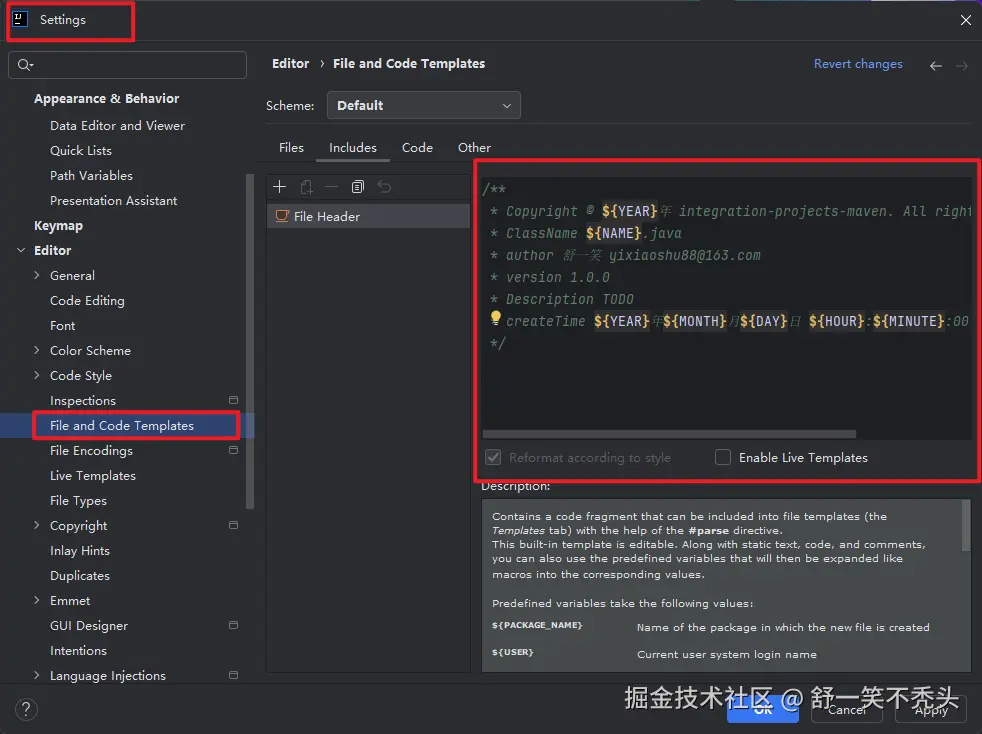Click the OK button

[763, 710]
